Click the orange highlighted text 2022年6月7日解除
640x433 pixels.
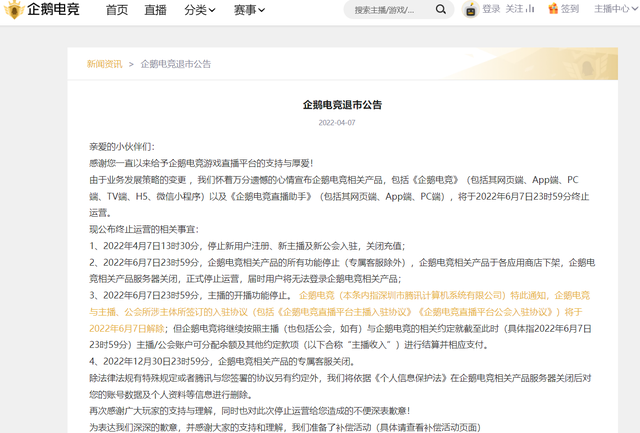point(127,329)
